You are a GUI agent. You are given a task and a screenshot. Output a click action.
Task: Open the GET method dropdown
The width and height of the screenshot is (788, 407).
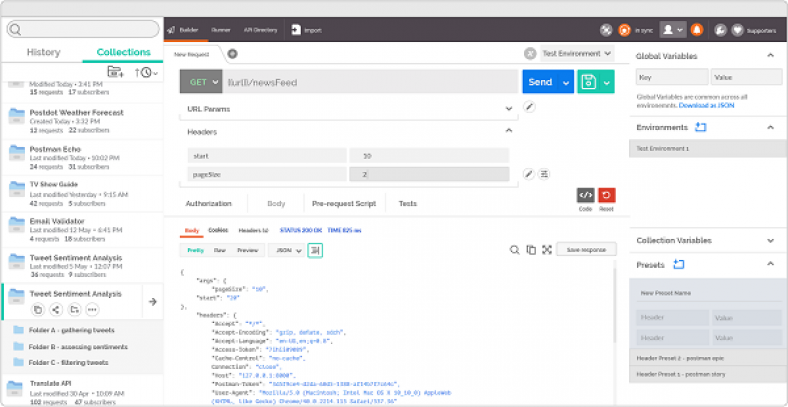[x=201, y=82]
